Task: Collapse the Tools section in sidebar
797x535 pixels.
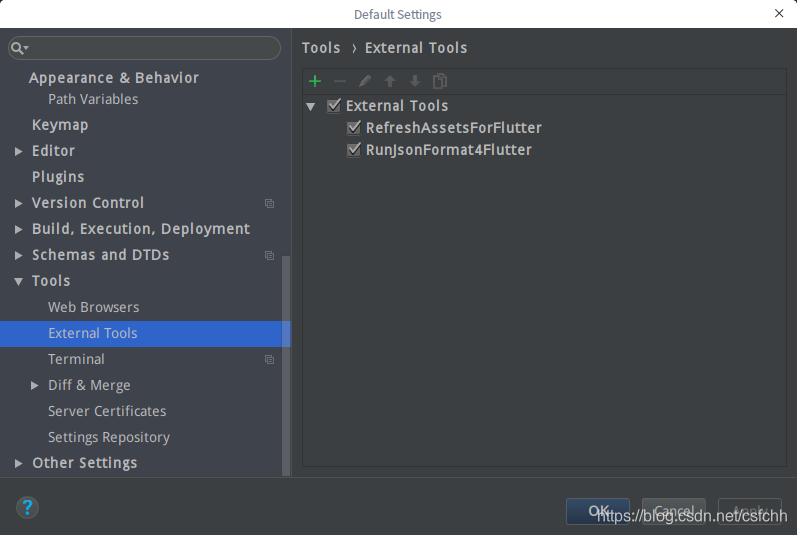Action: point(18,281)
